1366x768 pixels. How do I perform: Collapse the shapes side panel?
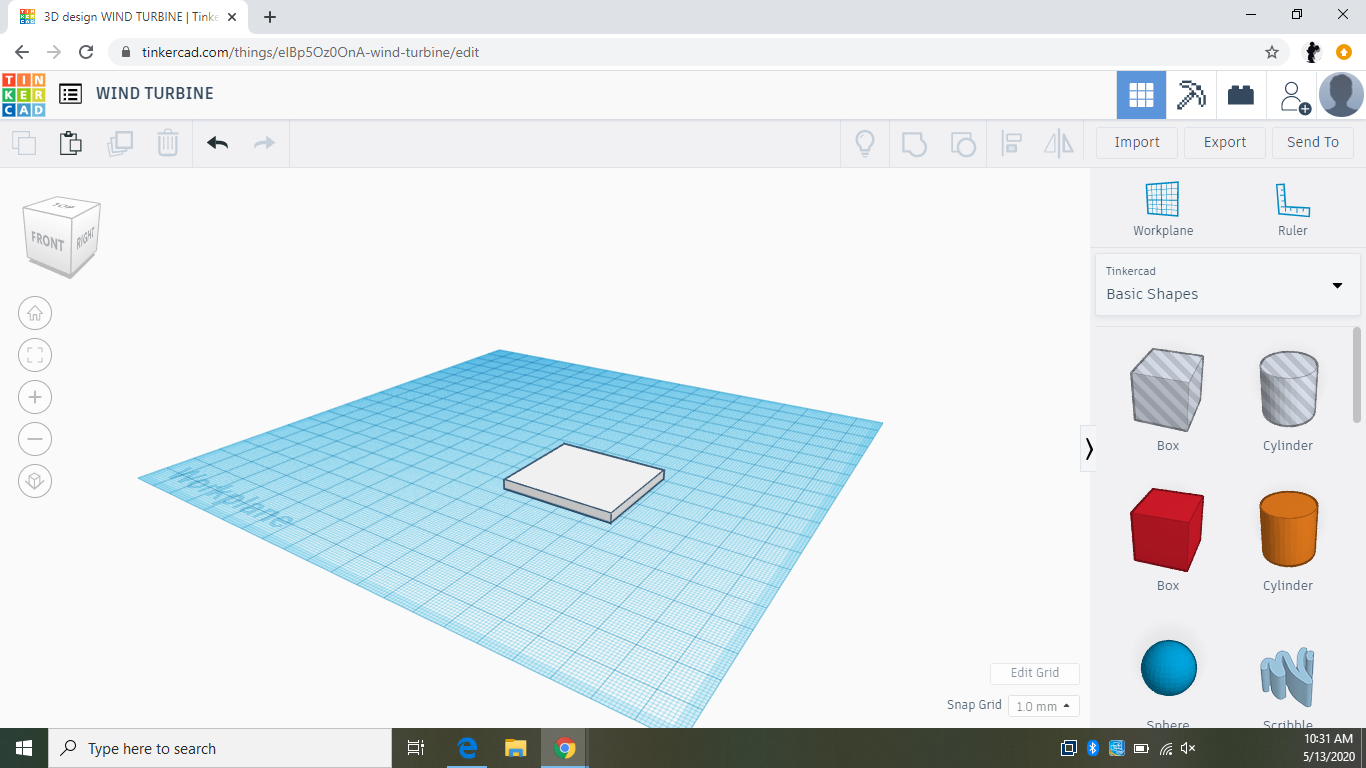[x=1089, y=448]
